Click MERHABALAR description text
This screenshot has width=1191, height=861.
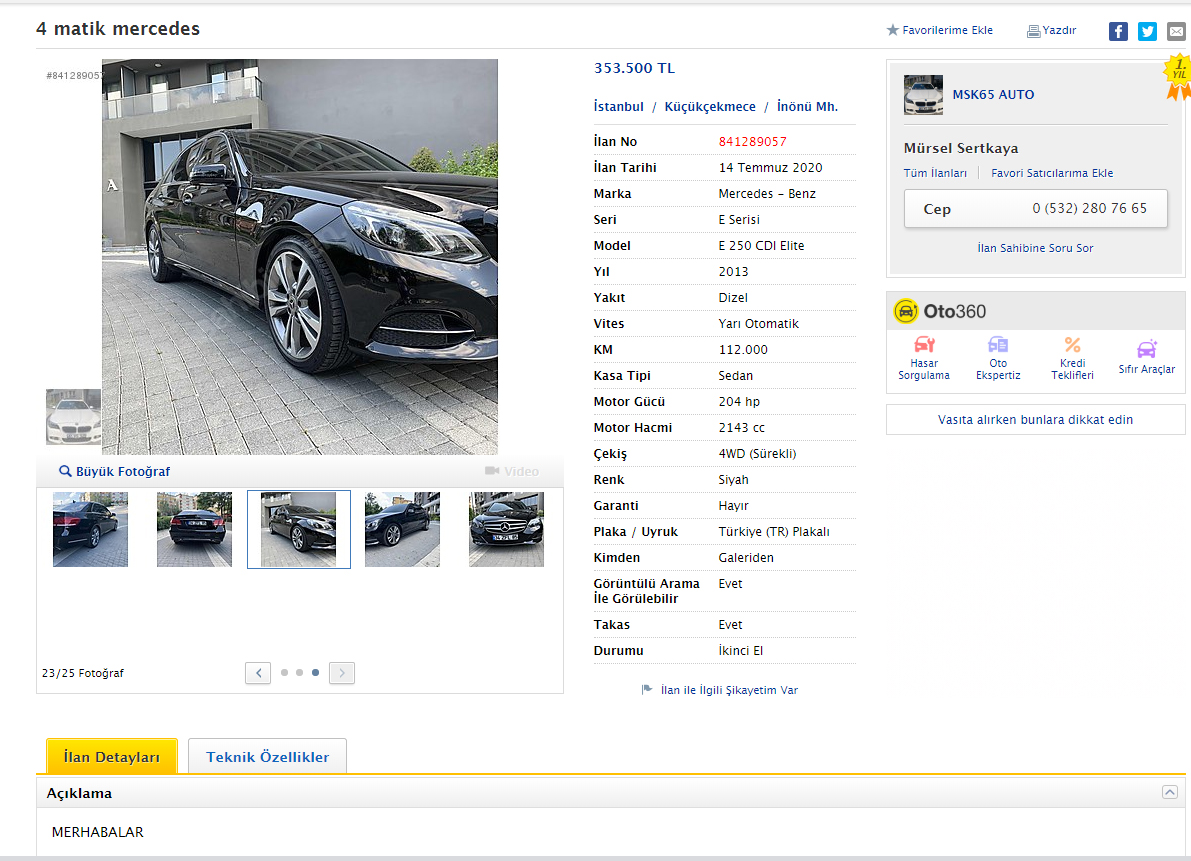97,832
